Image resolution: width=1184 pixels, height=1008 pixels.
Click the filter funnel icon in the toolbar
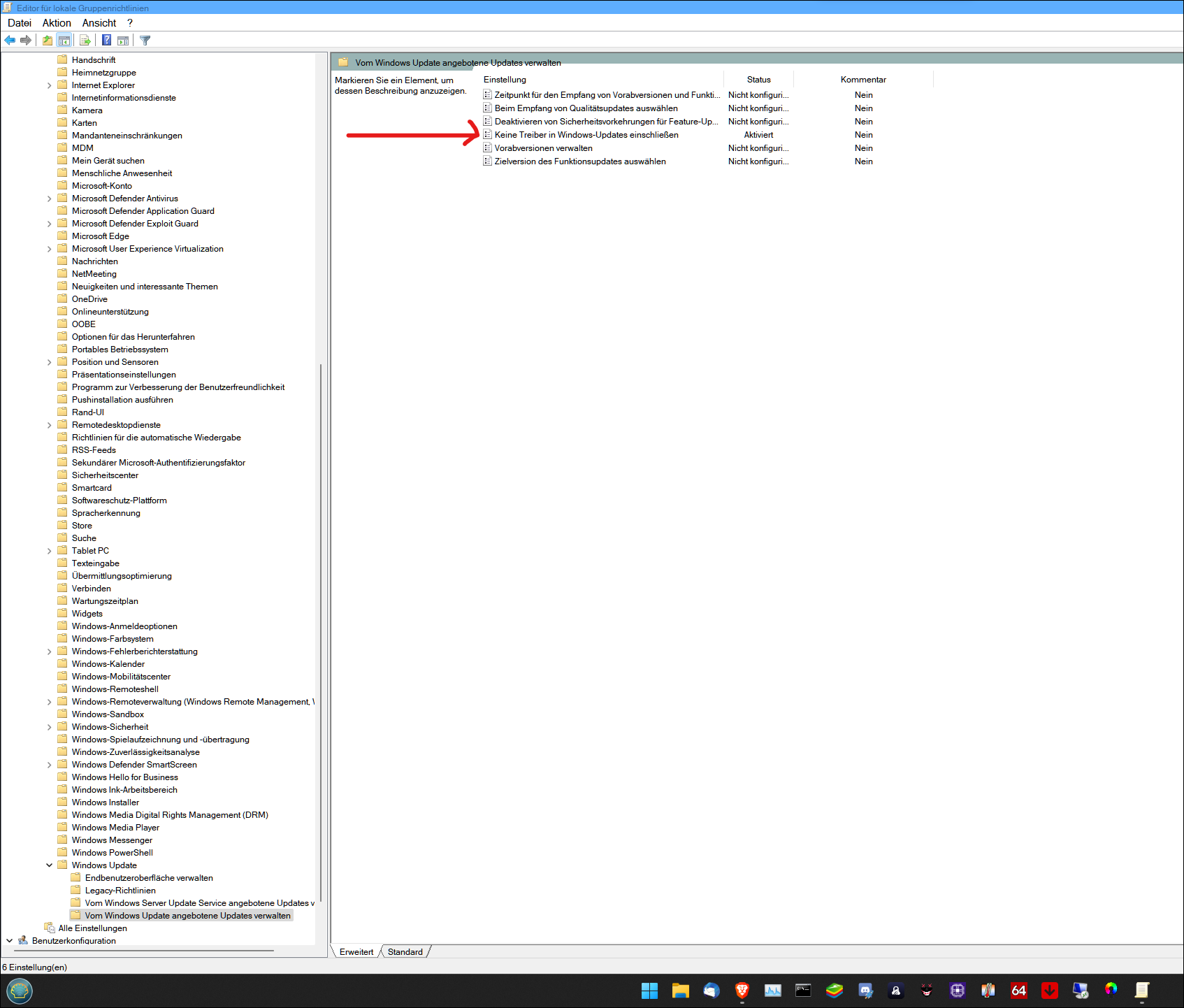pyautogui.click(x=145, y=41)
